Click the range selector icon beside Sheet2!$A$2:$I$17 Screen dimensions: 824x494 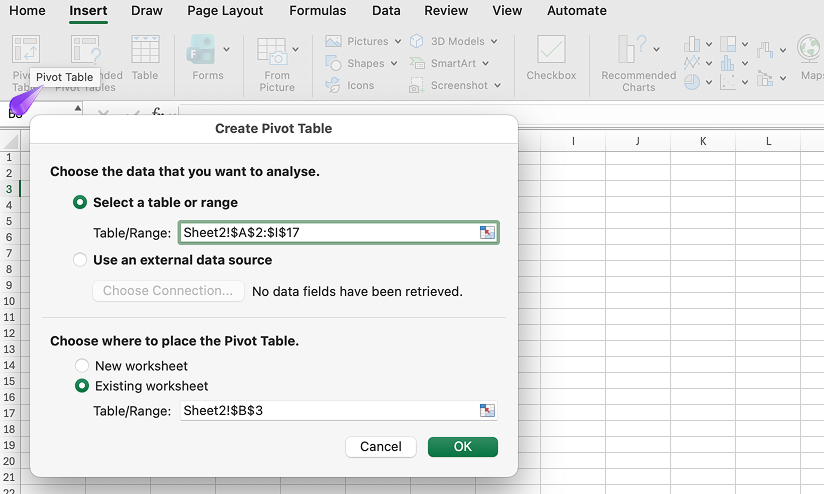(487, 233)
